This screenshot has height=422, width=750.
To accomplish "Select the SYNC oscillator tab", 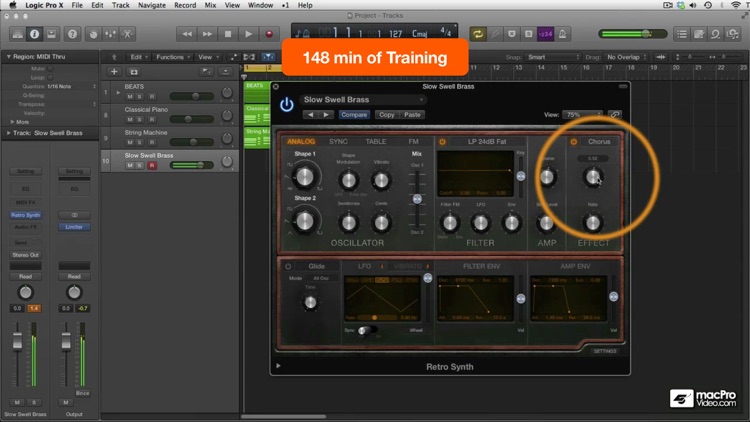I will click(338, 142).
